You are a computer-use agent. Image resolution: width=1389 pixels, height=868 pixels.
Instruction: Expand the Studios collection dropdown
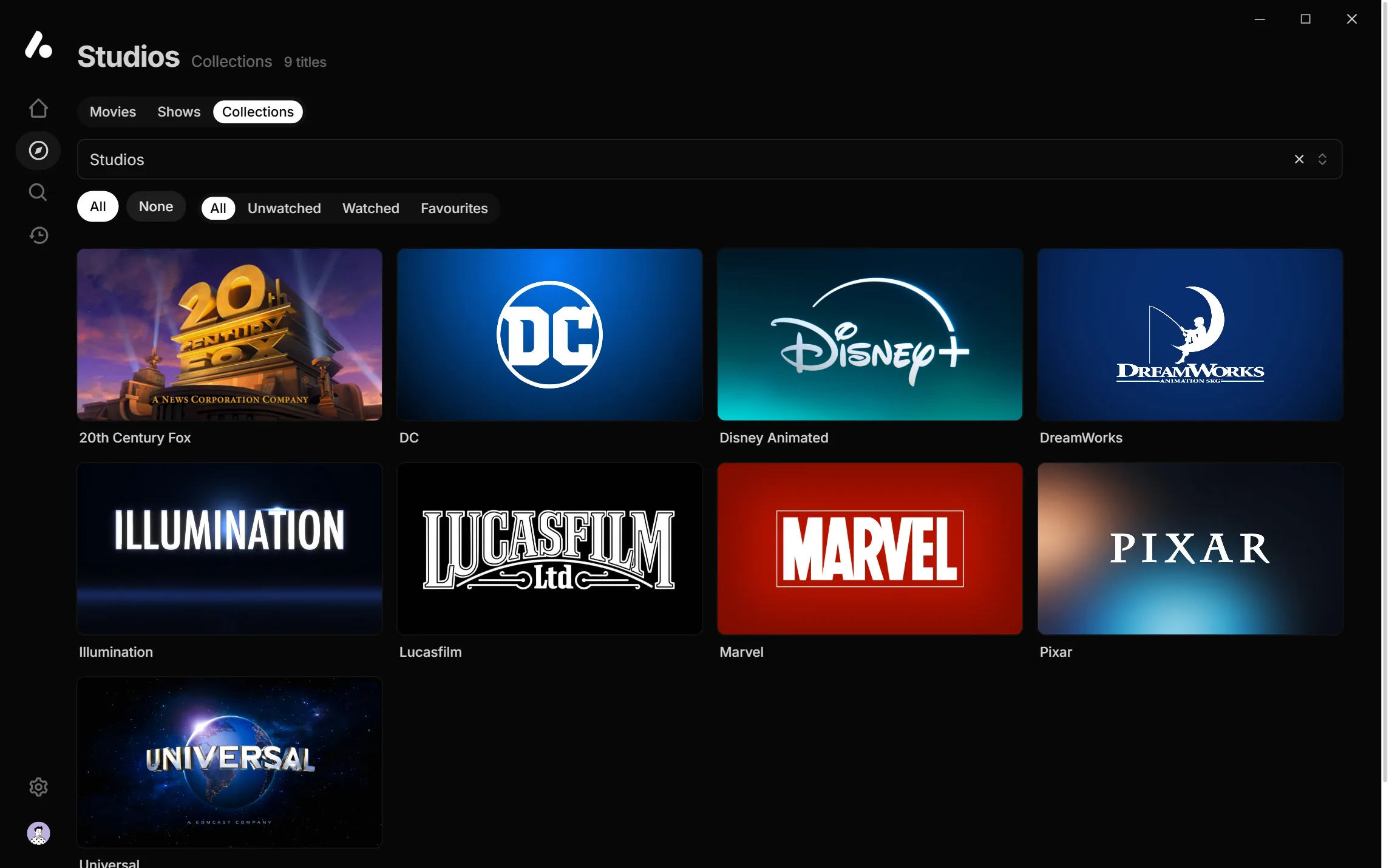click(x=1322, y=159)
